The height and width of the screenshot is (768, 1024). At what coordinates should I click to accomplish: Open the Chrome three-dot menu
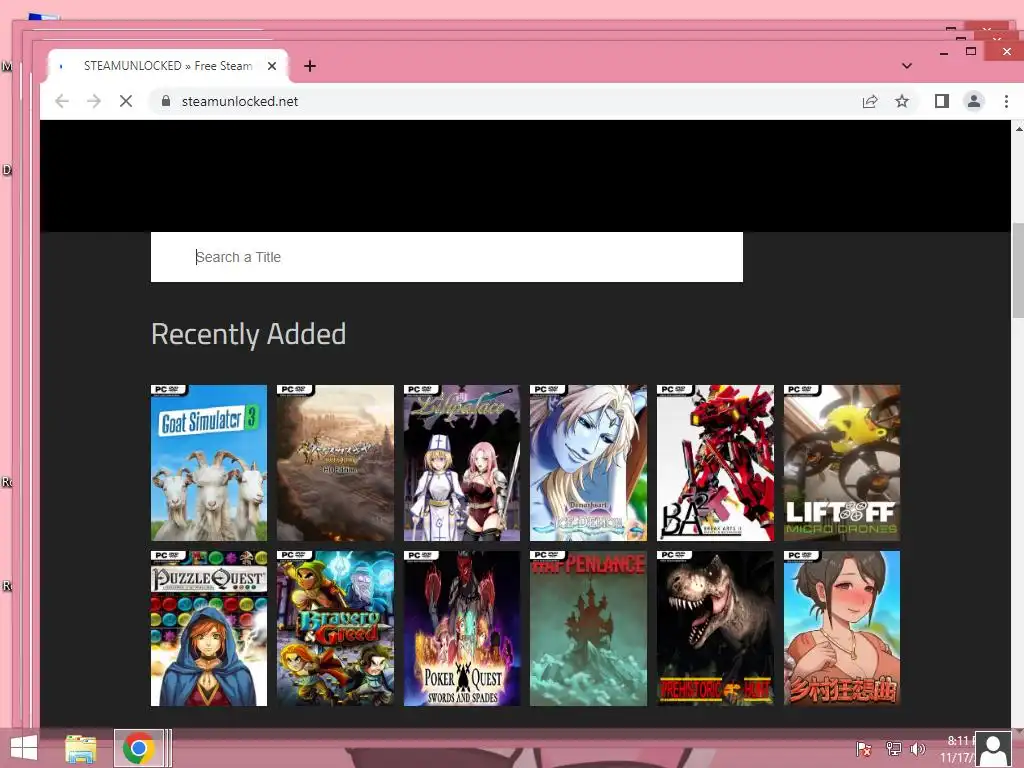click(1006, 101)
